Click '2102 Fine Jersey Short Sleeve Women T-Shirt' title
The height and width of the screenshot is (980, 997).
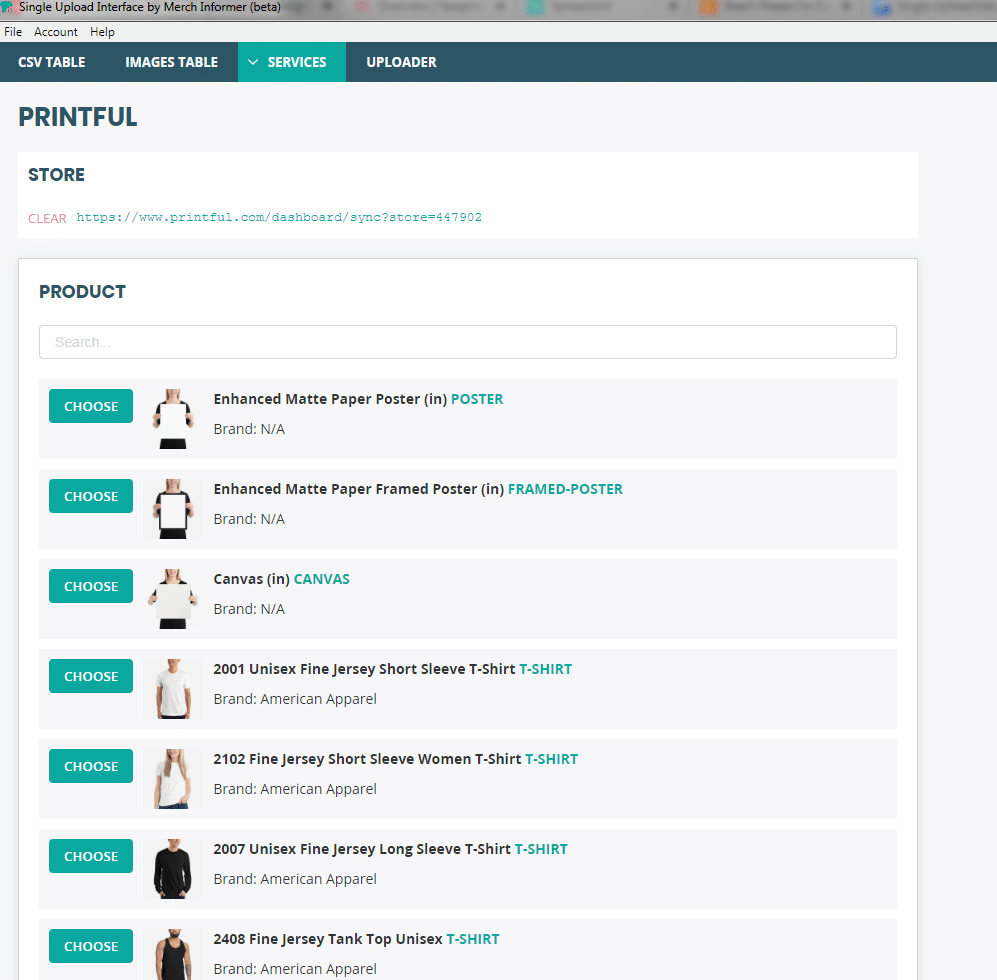click(367, 759)
